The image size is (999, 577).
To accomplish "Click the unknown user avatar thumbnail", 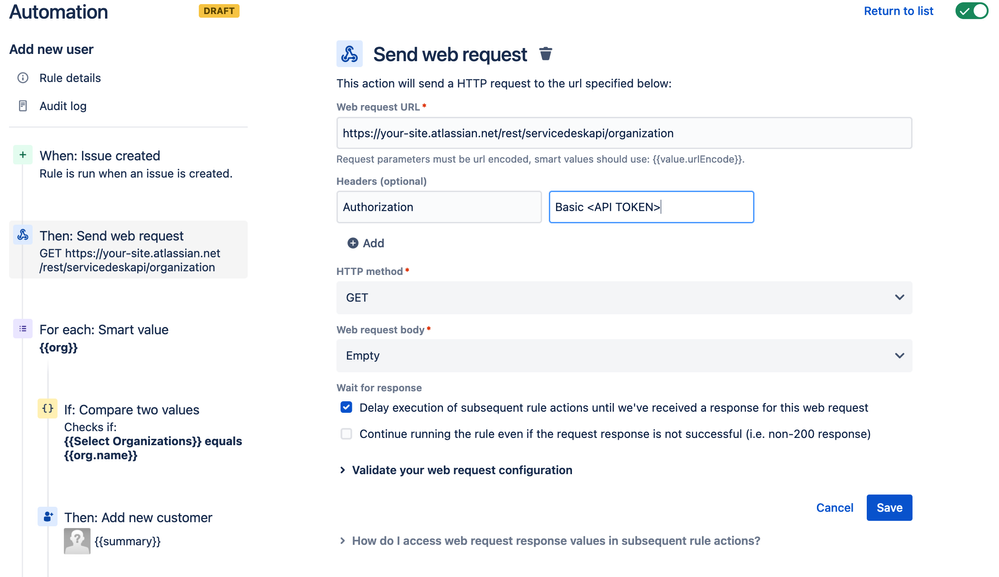I will [77, 541].
